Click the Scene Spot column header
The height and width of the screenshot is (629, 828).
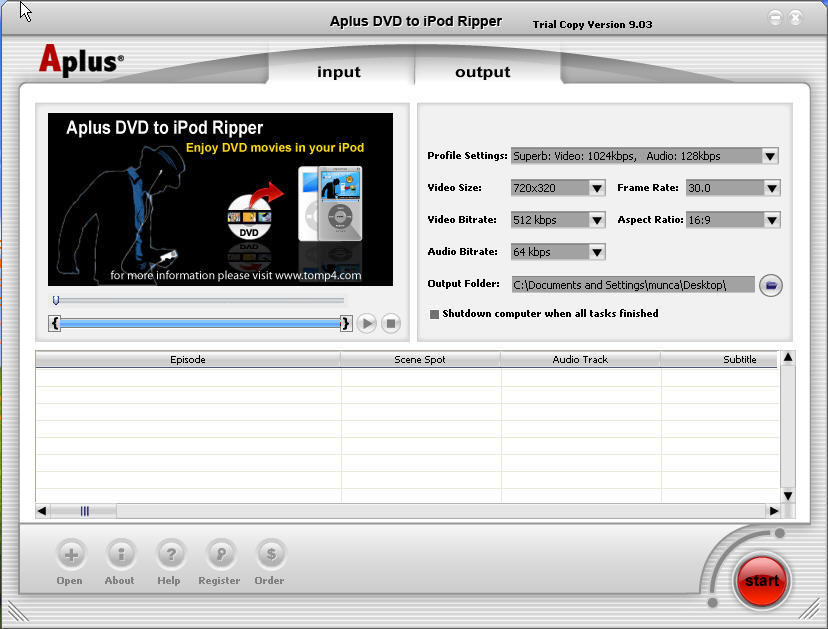coord(420,360)
